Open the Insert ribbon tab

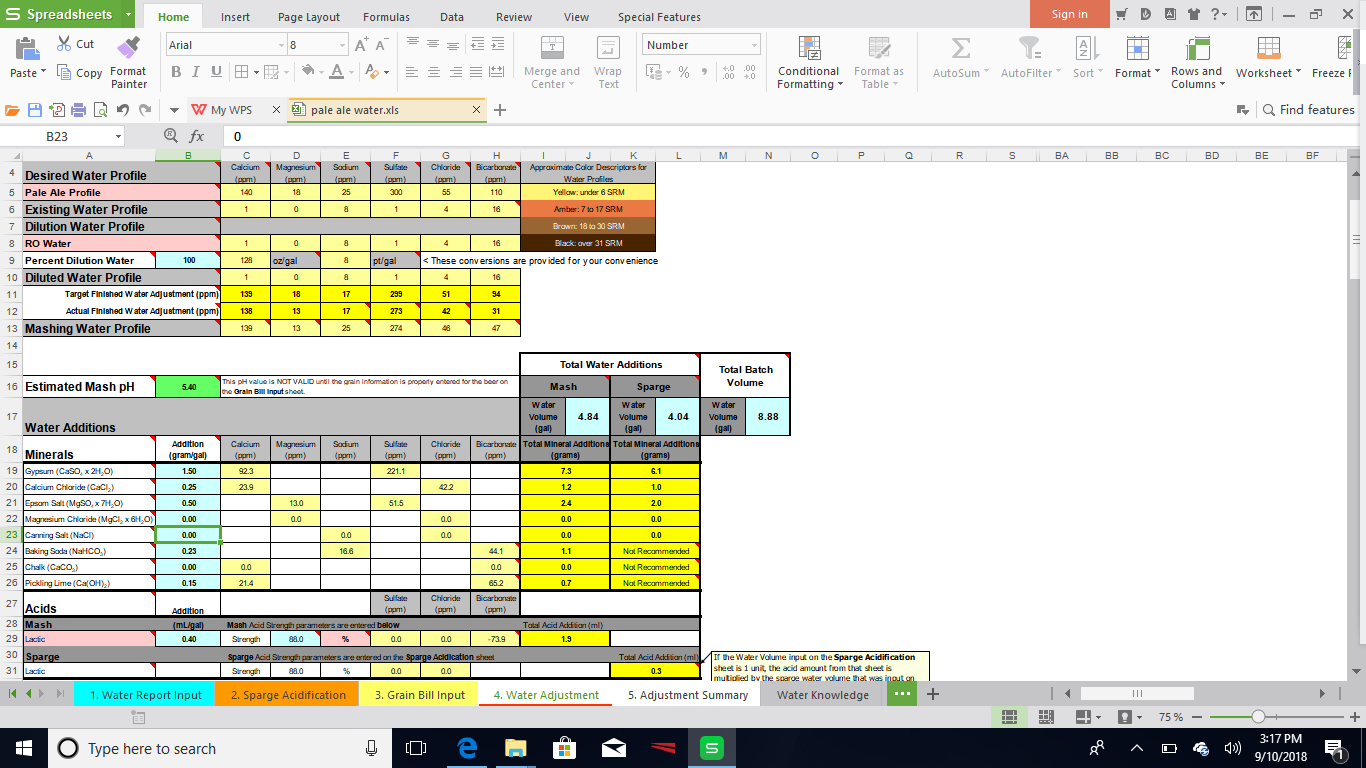(x=236, y=16)
